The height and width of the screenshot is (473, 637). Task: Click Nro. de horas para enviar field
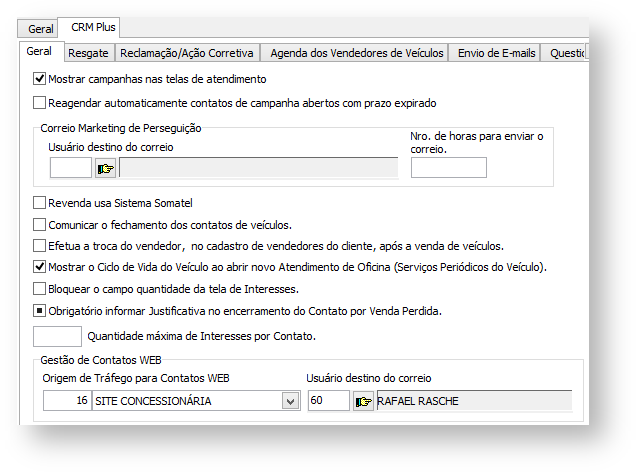448,168
